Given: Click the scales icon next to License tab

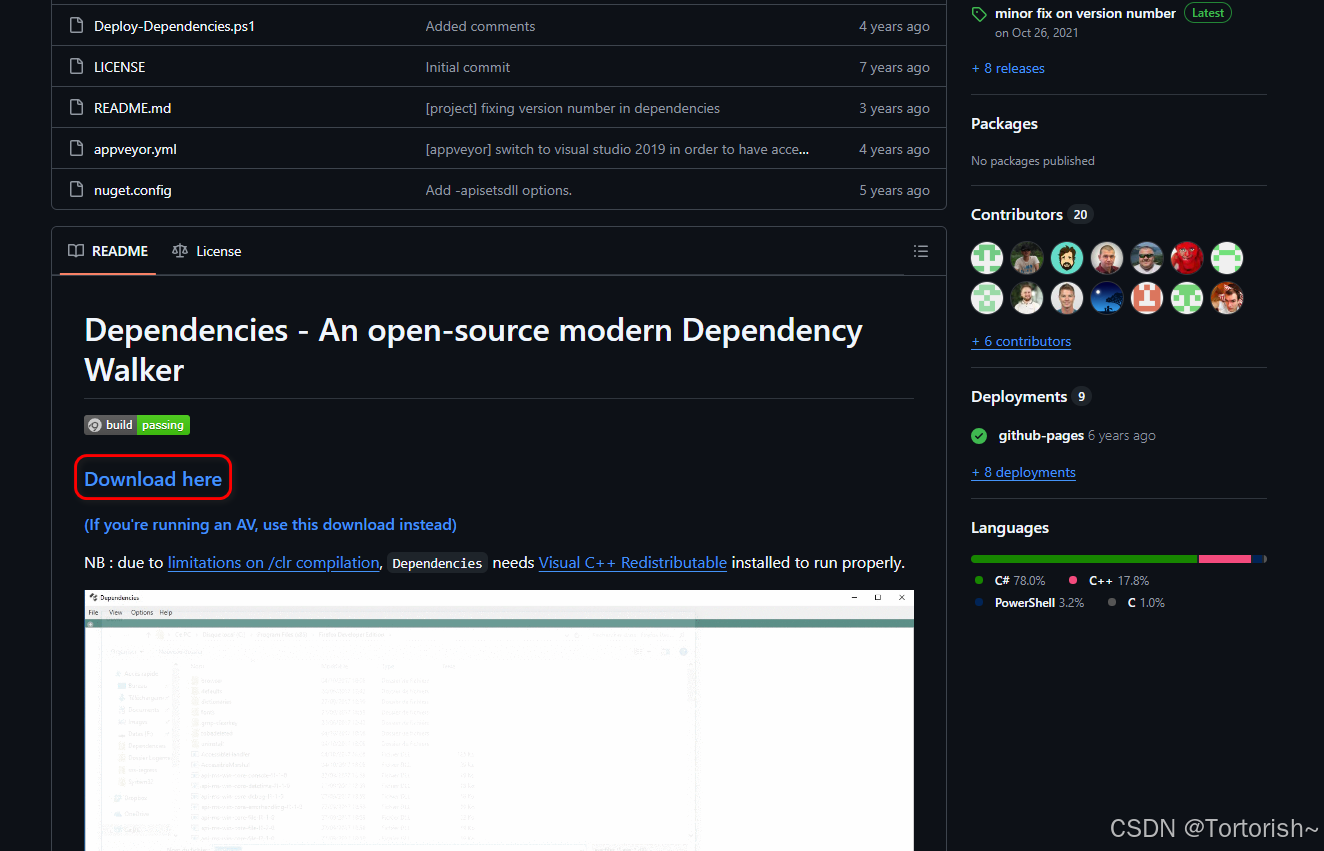Looking at the screenshot, I should (181, 251).
